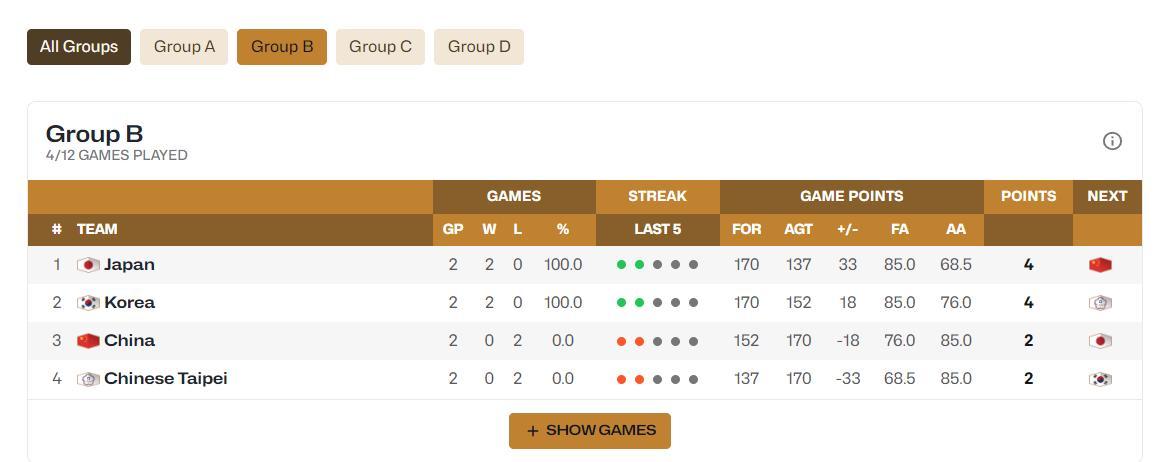1169x462 pixels.
Task: Open the Chinese Taipei team link
Action: (x=165, y=379)
